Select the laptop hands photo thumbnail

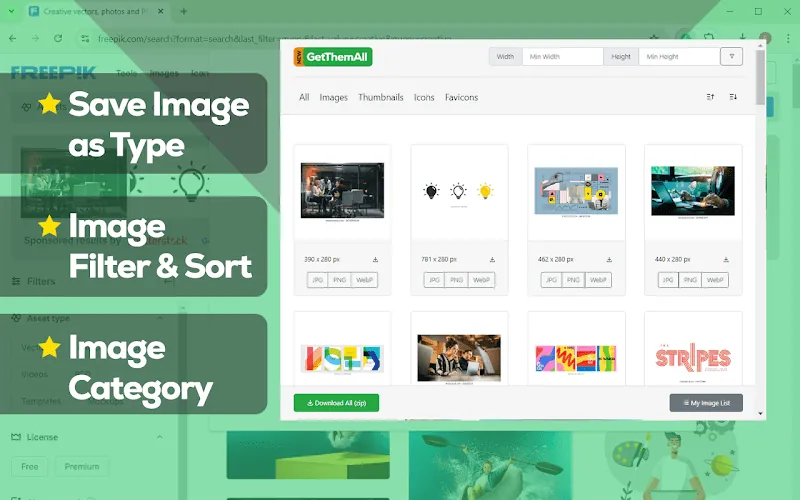693,191
